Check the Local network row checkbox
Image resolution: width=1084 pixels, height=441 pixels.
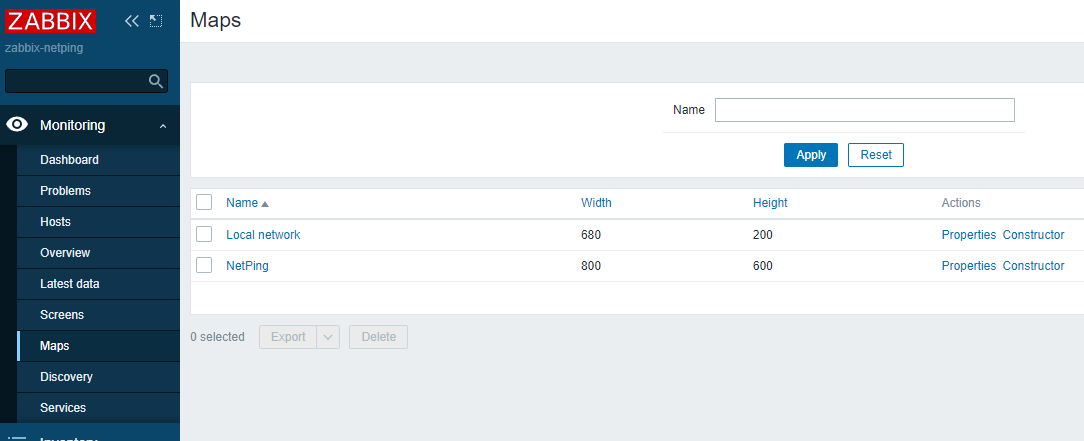(204, 234)
